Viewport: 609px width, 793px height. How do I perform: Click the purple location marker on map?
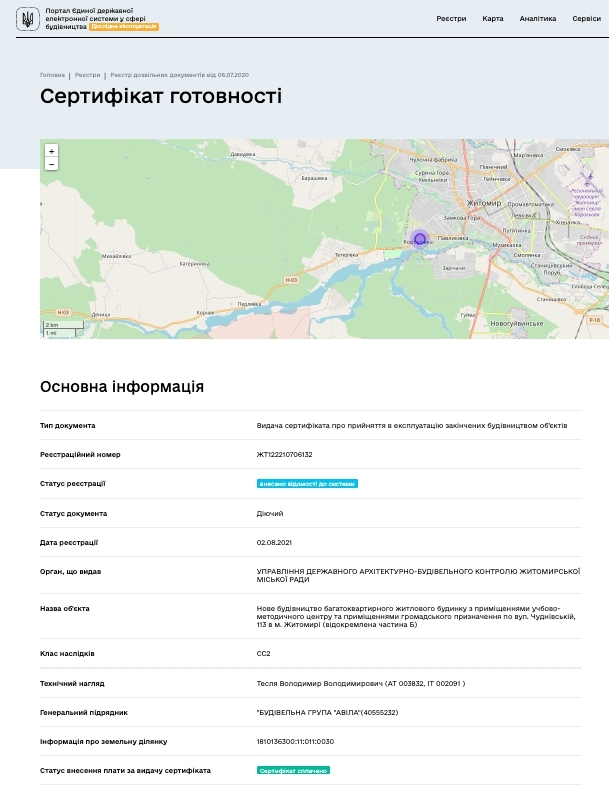[x=420, y=239]
